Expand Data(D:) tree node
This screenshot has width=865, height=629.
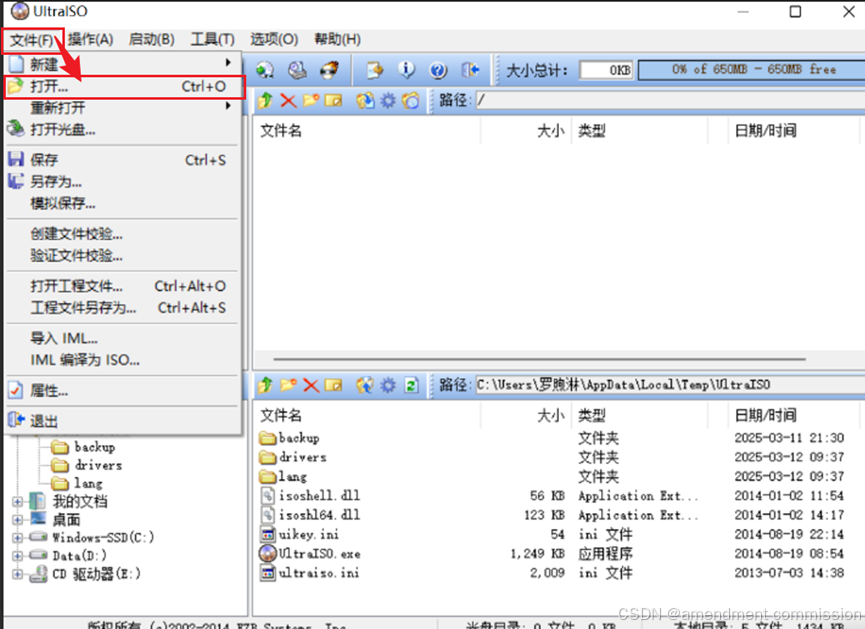click(x=18, y=556)
